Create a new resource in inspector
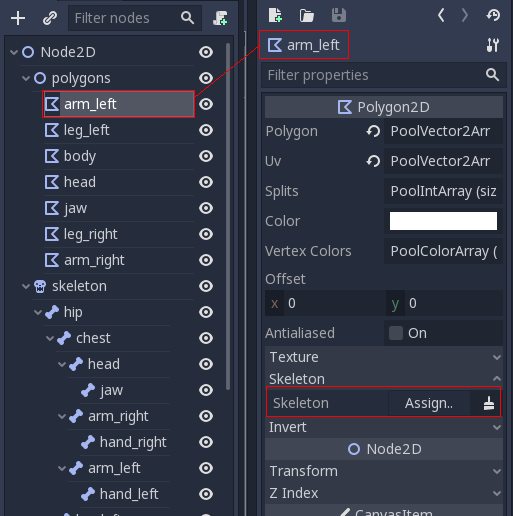The height and width of the screenshot is (516, 513). click(276, 15)
